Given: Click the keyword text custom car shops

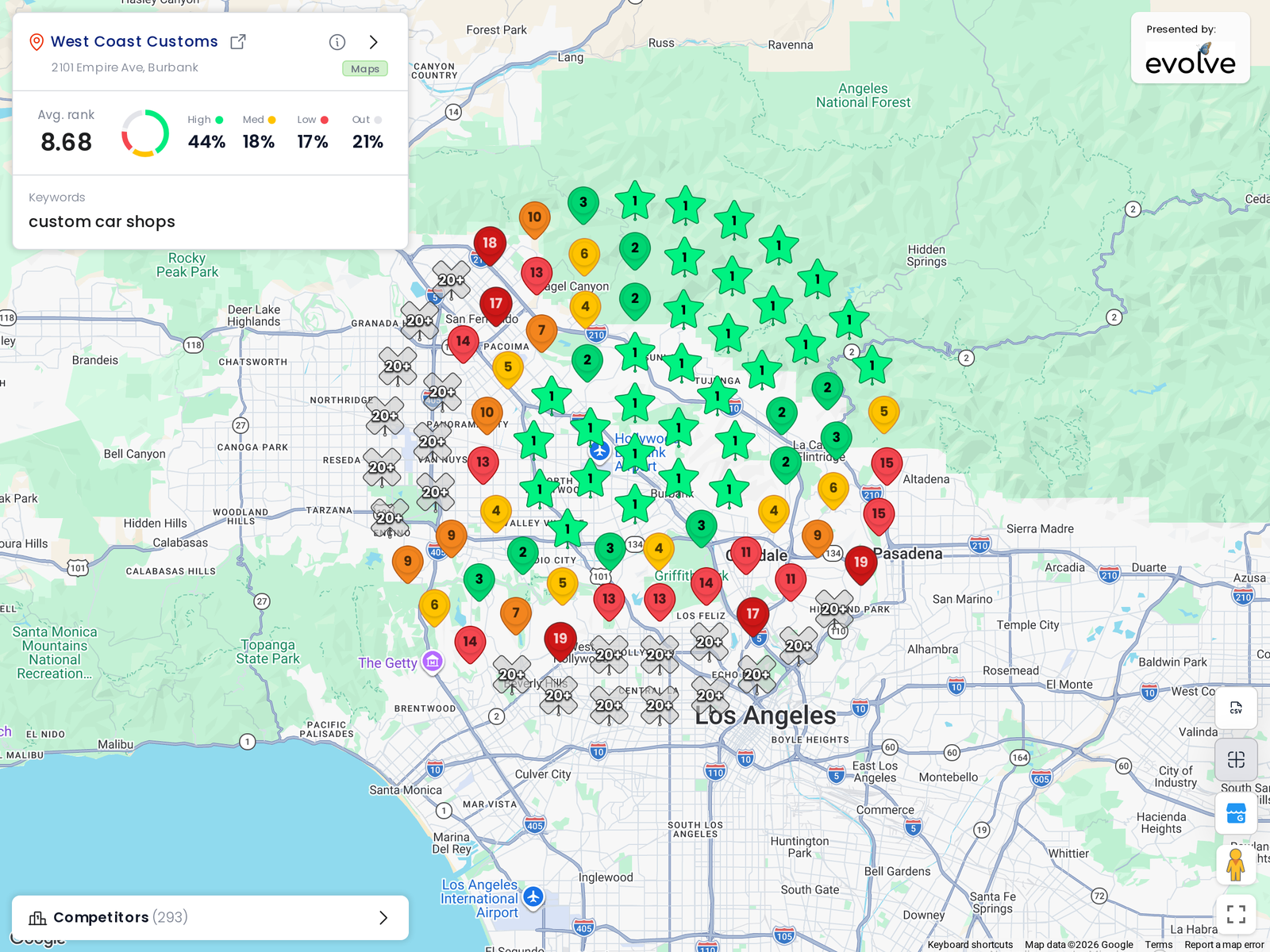Looking at the screenshot, I should coord(102,221).
